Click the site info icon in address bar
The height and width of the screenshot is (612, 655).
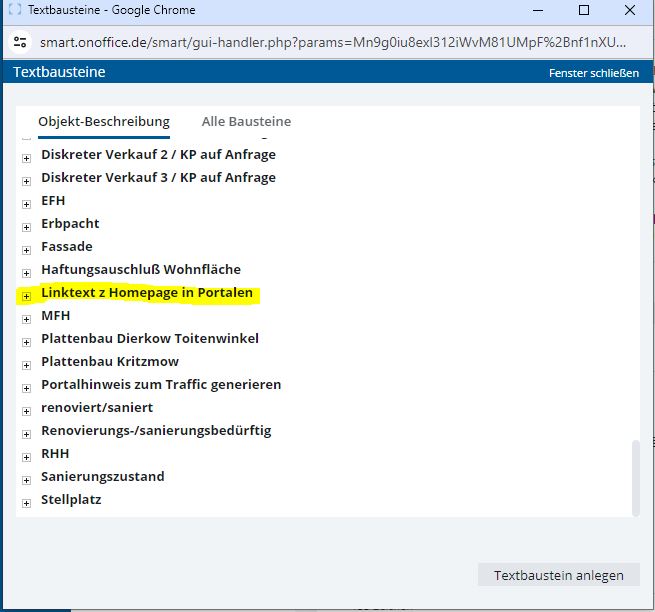(20, 43)
